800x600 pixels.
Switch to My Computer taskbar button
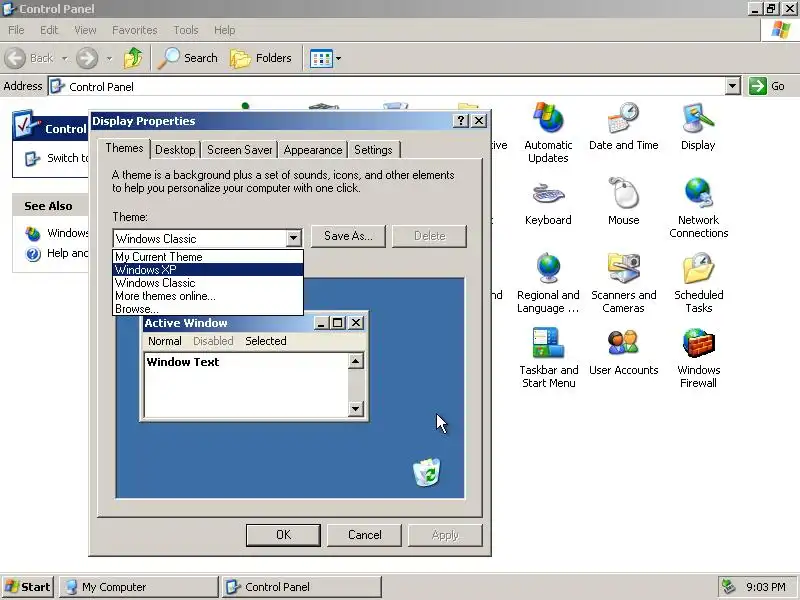[138, 587]
